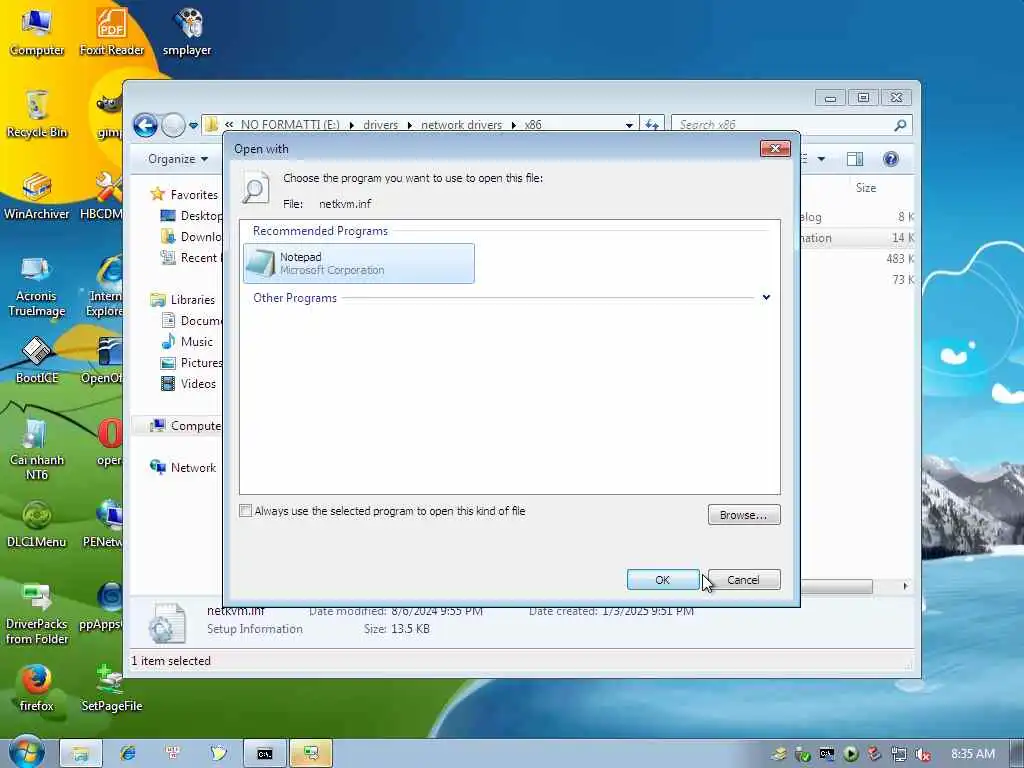The image size is (1024, 768).
Task: Confirm with the OK button
Action: point(663,580)
